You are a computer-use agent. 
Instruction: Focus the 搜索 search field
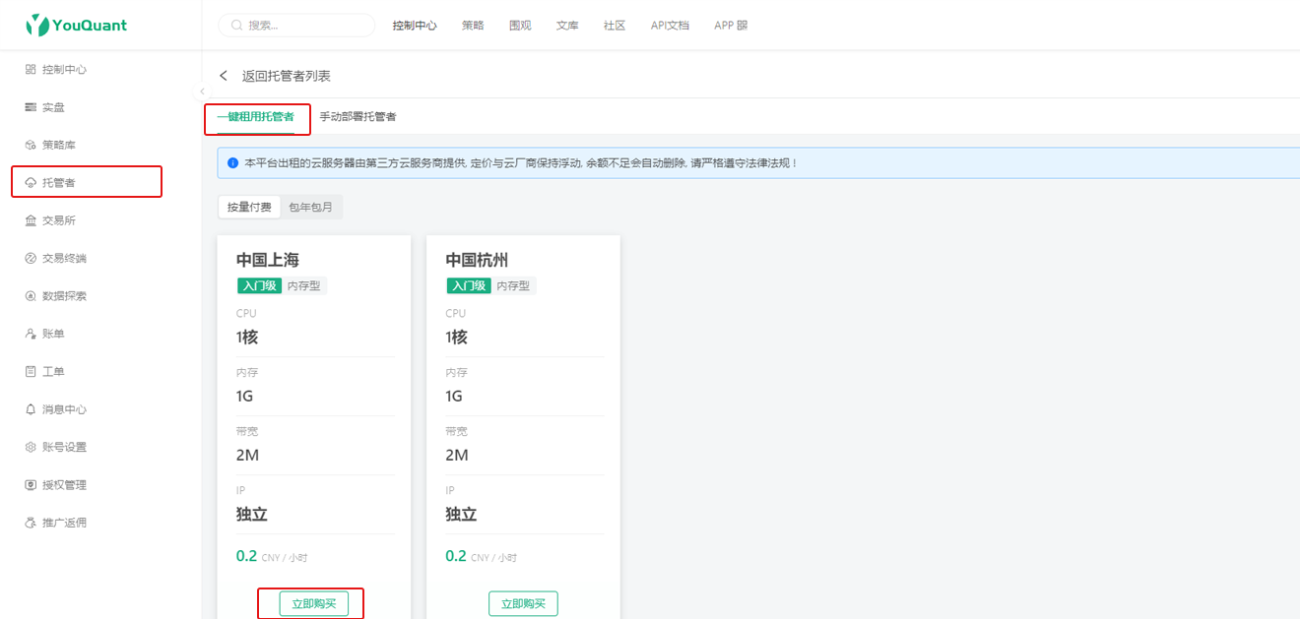point(297,25)
